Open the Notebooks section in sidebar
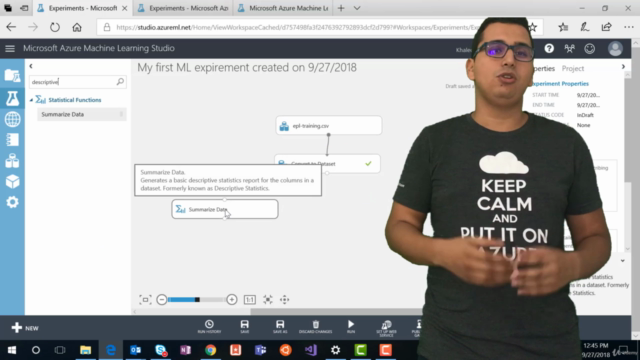640x360 pixels. tap(12, 140)
